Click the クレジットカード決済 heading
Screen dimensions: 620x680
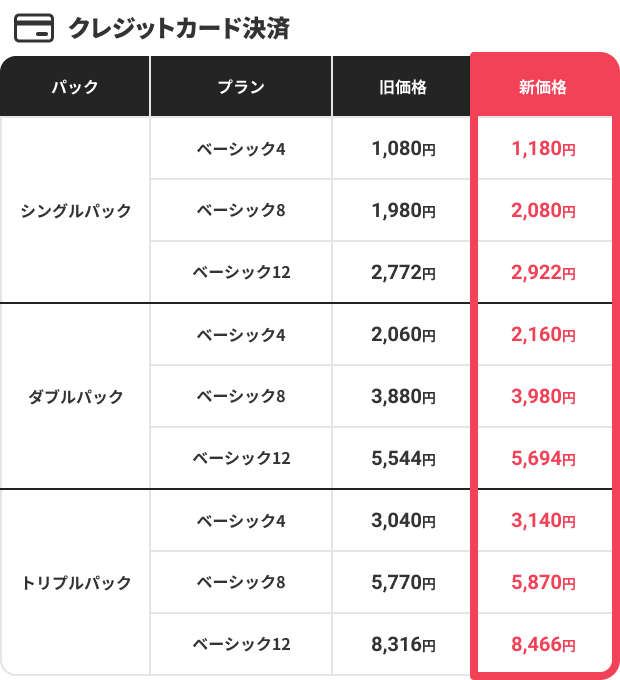click(178, 27)
